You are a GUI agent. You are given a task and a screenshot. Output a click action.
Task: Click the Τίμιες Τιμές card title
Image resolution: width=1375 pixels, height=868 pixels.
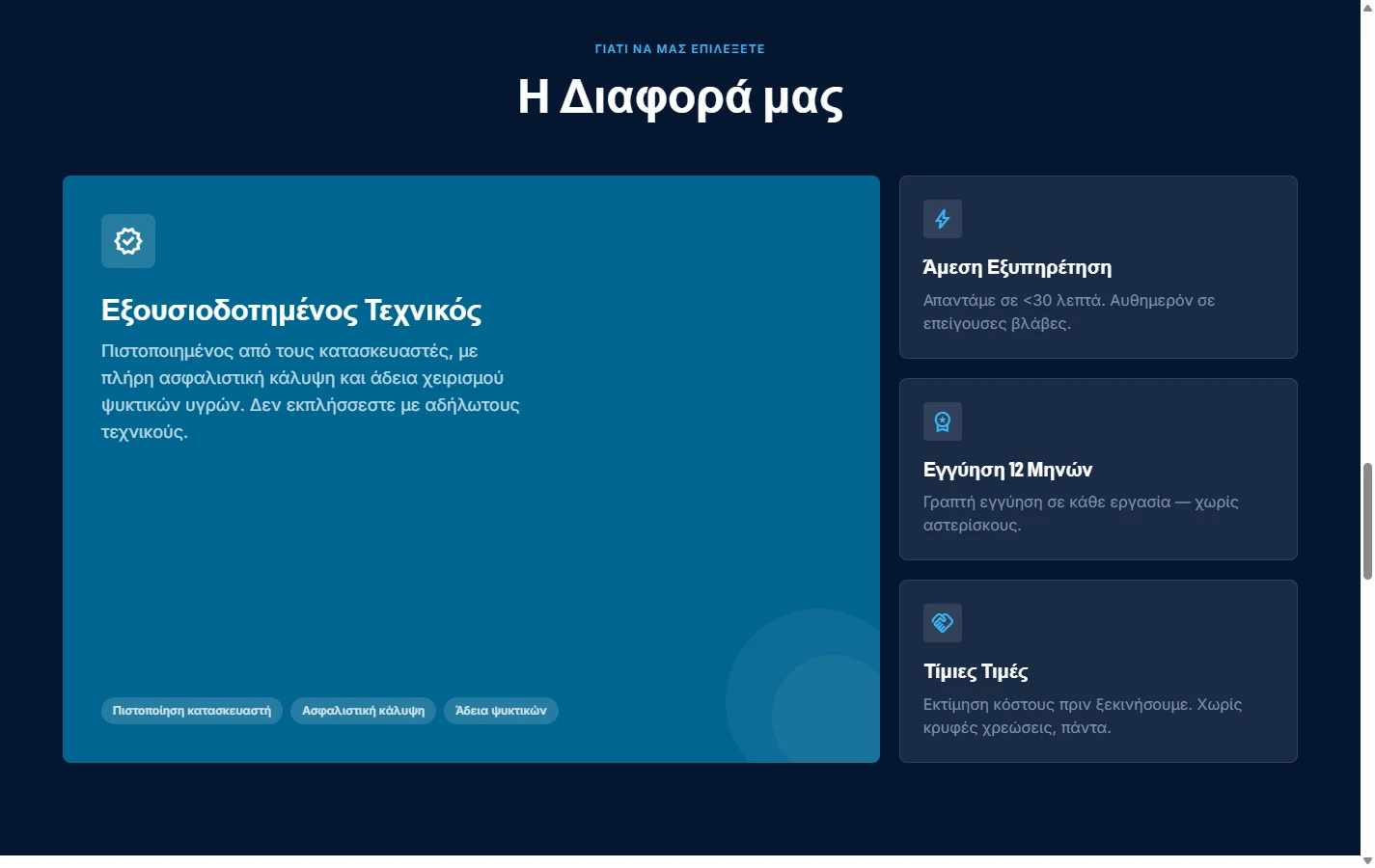(x=976, y=672)
